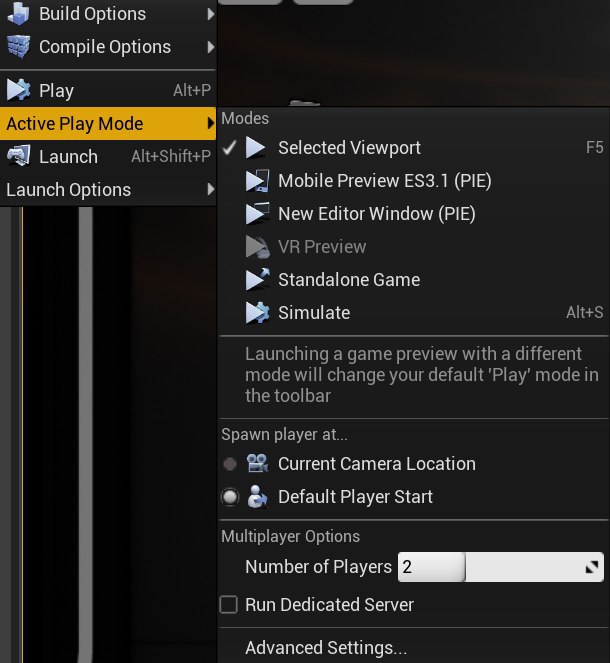The image size is (610, 663).
Task: Choose the Mobile Preview ES3.1 icon
Action: 257,181
